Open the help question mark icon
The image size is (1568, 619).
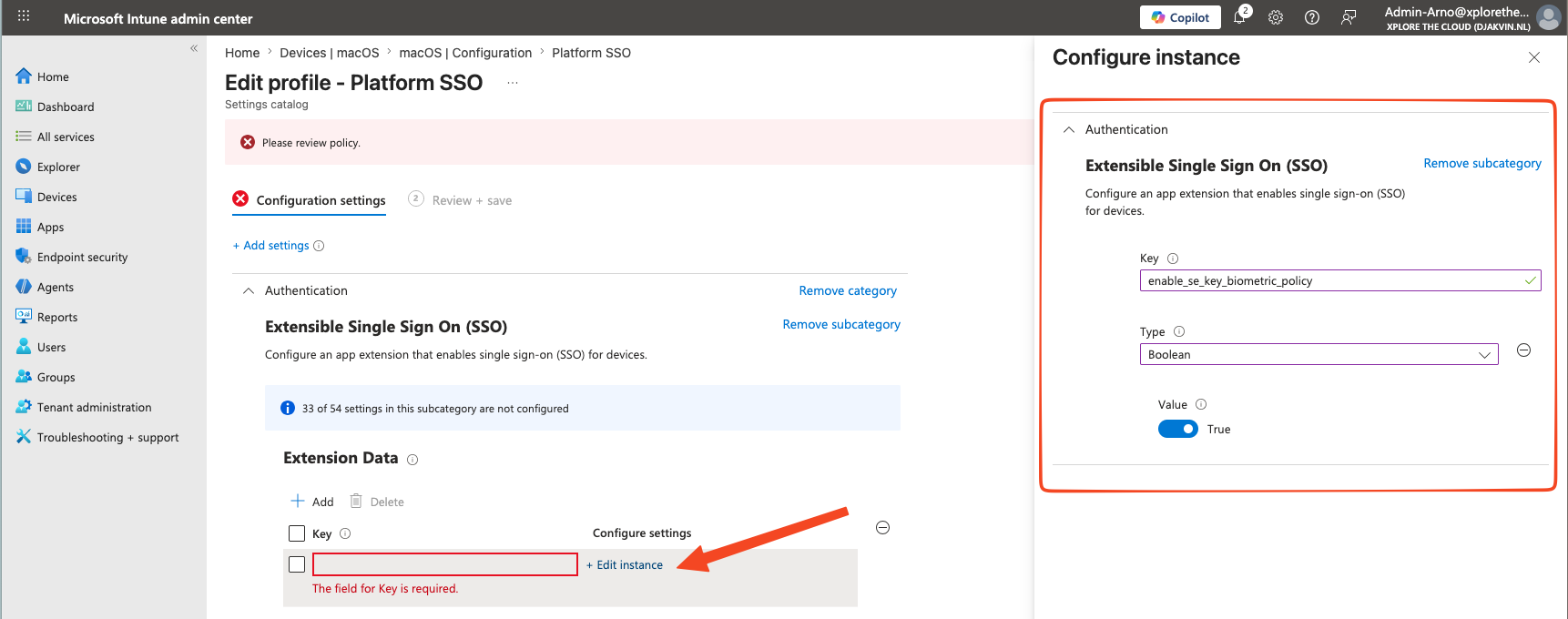pos(1312,17)
